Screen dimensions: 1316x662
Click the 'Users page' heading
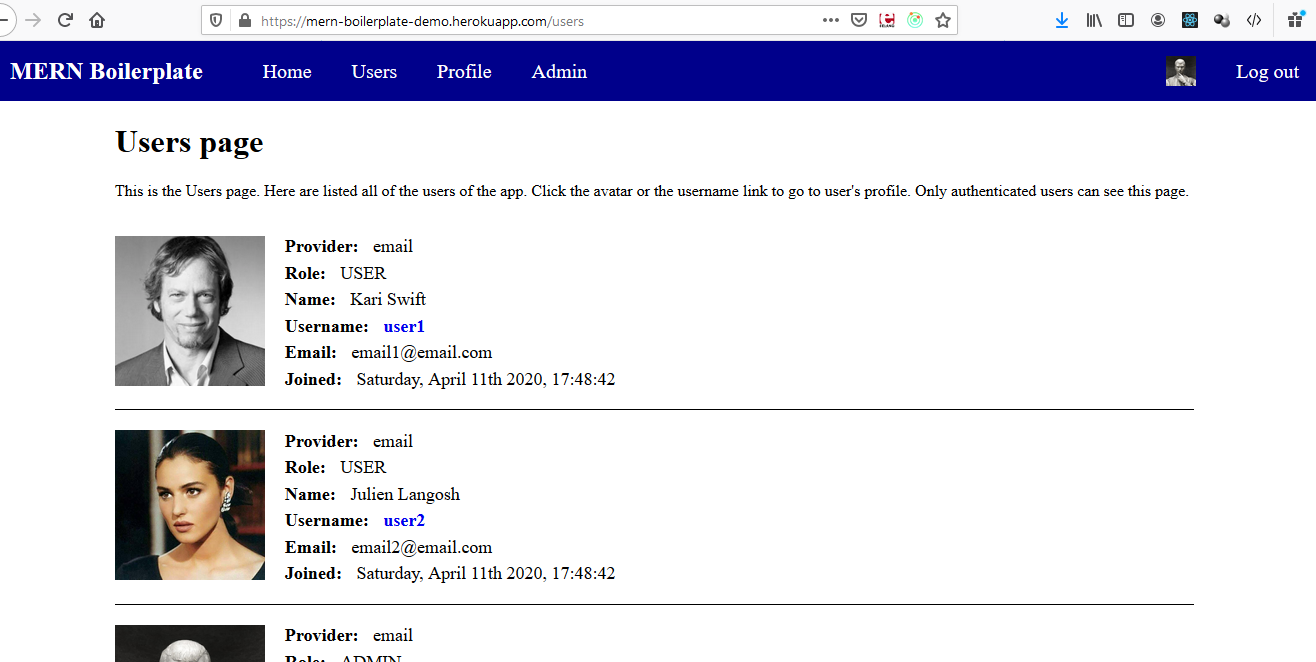click(x=189, y=142)
